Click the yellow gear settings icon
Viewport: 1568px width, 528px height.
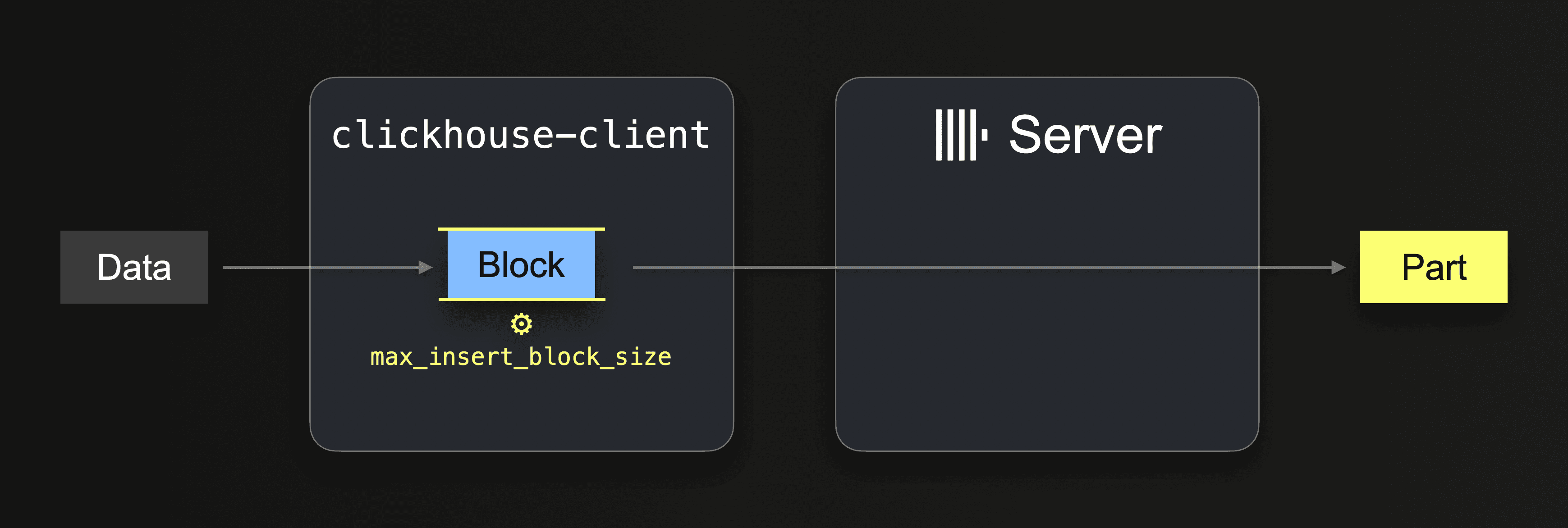point(521,323)
